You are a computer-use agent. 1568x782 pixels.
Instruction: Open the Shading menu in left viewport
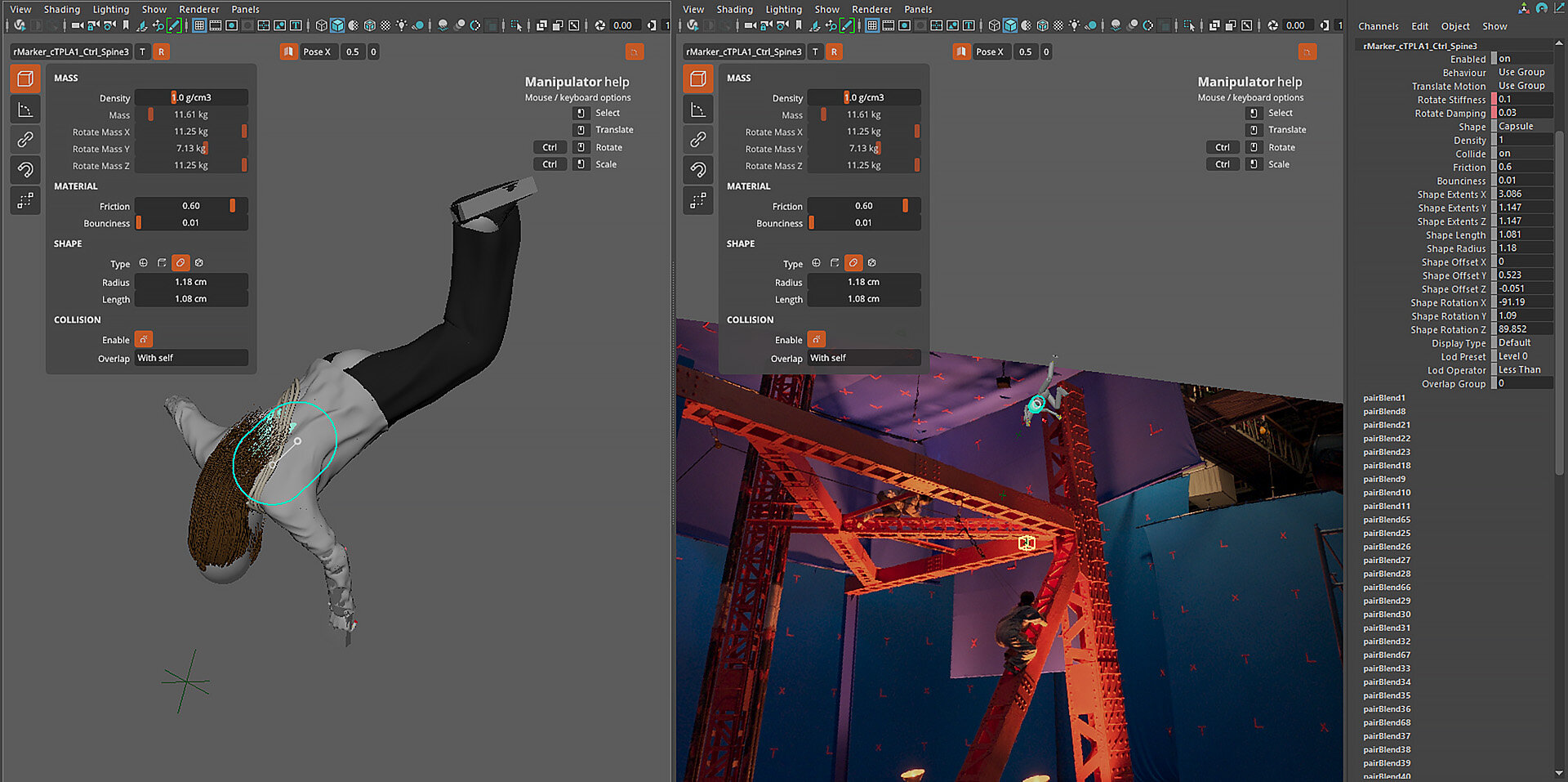[x=62, y=9]
